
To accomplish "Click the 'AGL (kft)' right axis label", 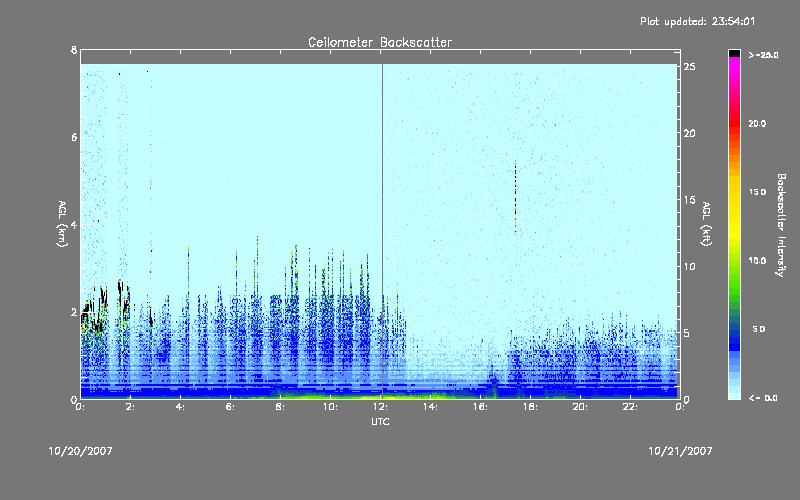I will (x=706, y=224).
